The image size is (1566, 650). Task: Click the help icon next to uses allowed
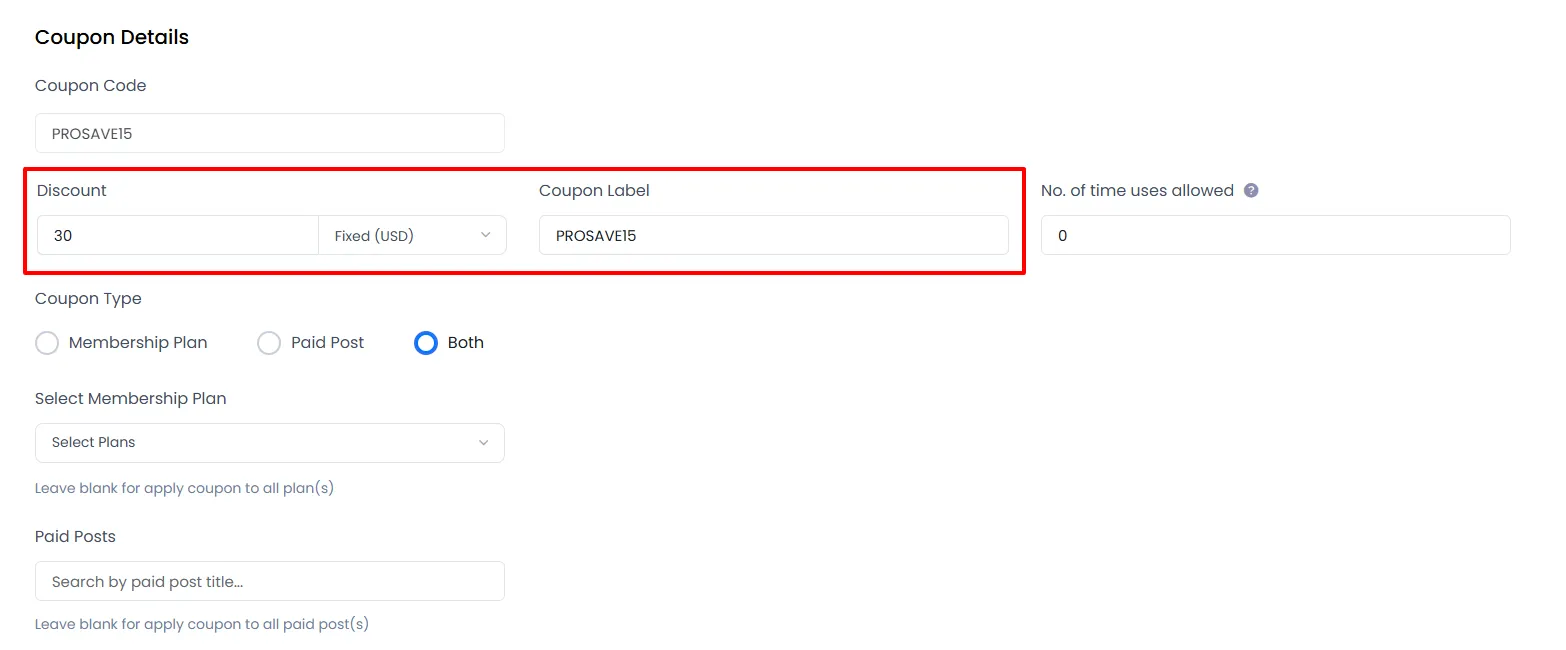(x=1252, y=190)
